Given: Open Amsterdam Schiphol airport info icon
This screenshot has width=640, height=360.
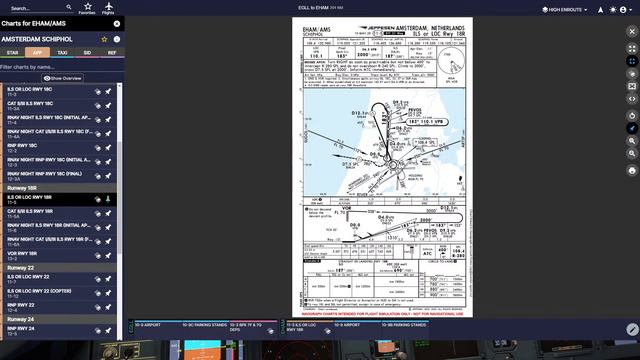Looking at the screenshot, I should (117, 39).
